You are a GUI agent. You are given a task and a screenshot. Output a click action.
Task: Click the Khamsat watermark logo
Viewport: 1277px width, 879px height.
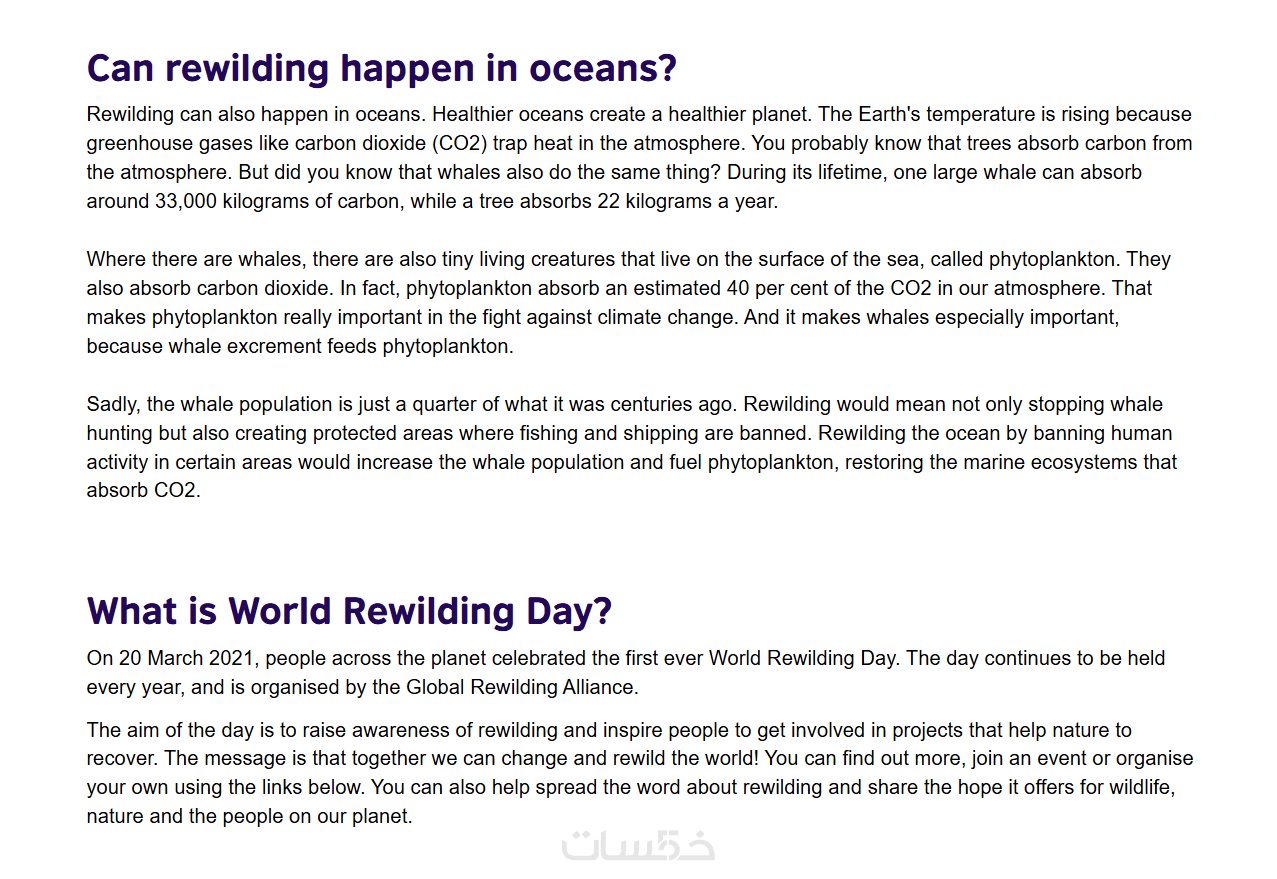click(638, 846)
